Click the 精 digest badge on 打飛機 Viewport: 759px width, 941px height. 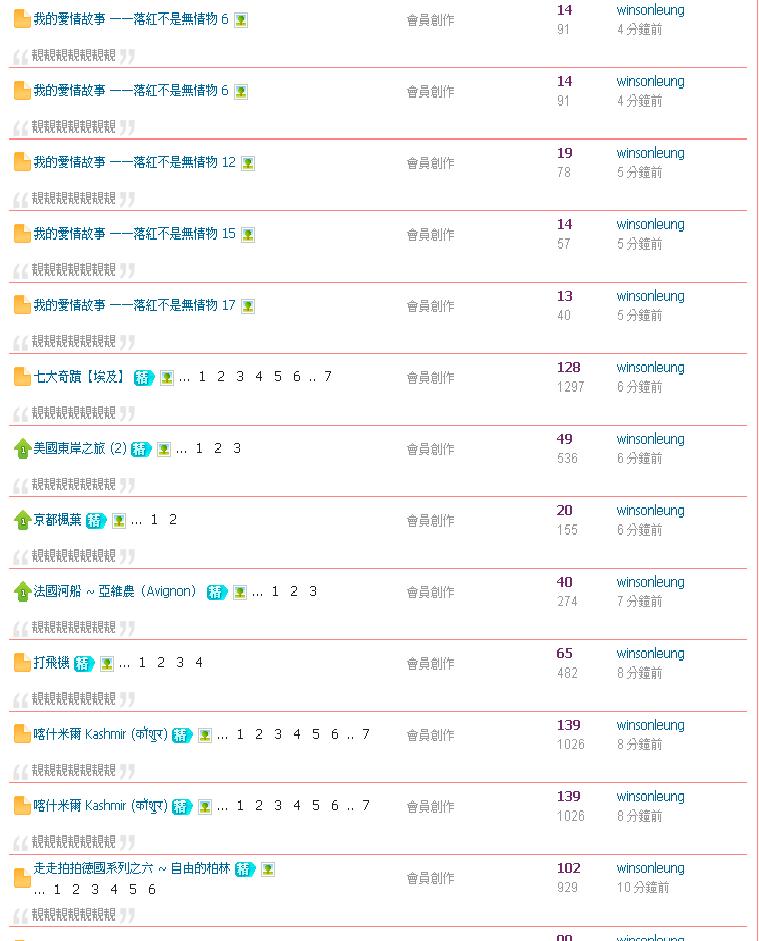point(84,663)
